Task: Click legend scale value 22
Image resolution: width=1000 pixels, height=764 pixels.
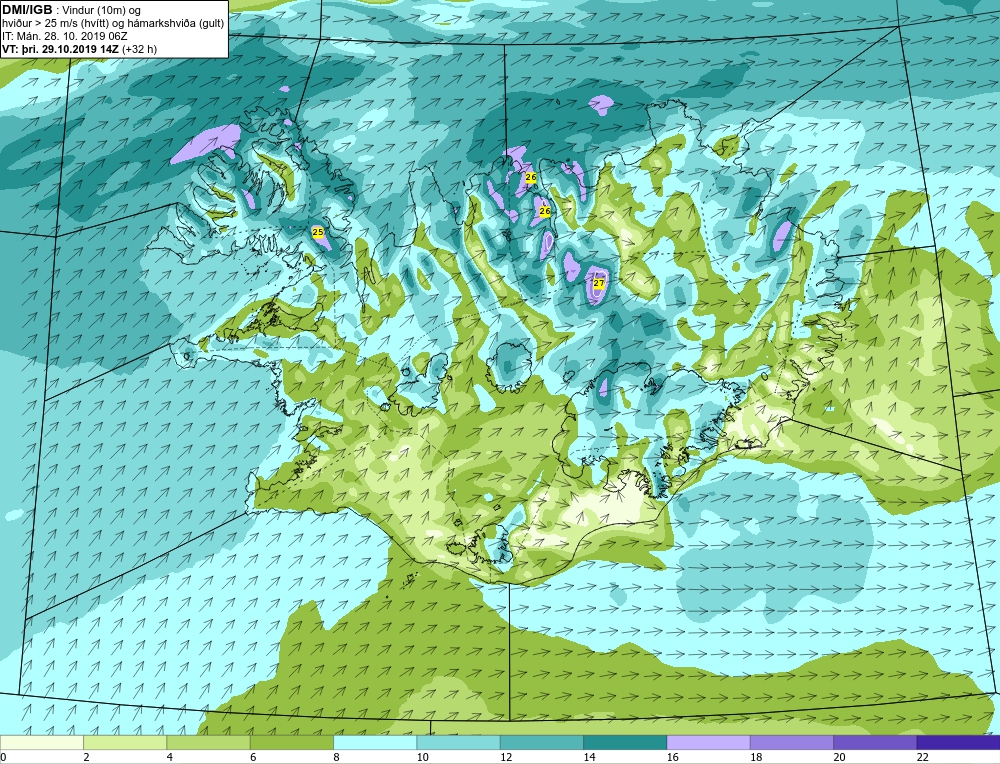Action: pos(922,757)
